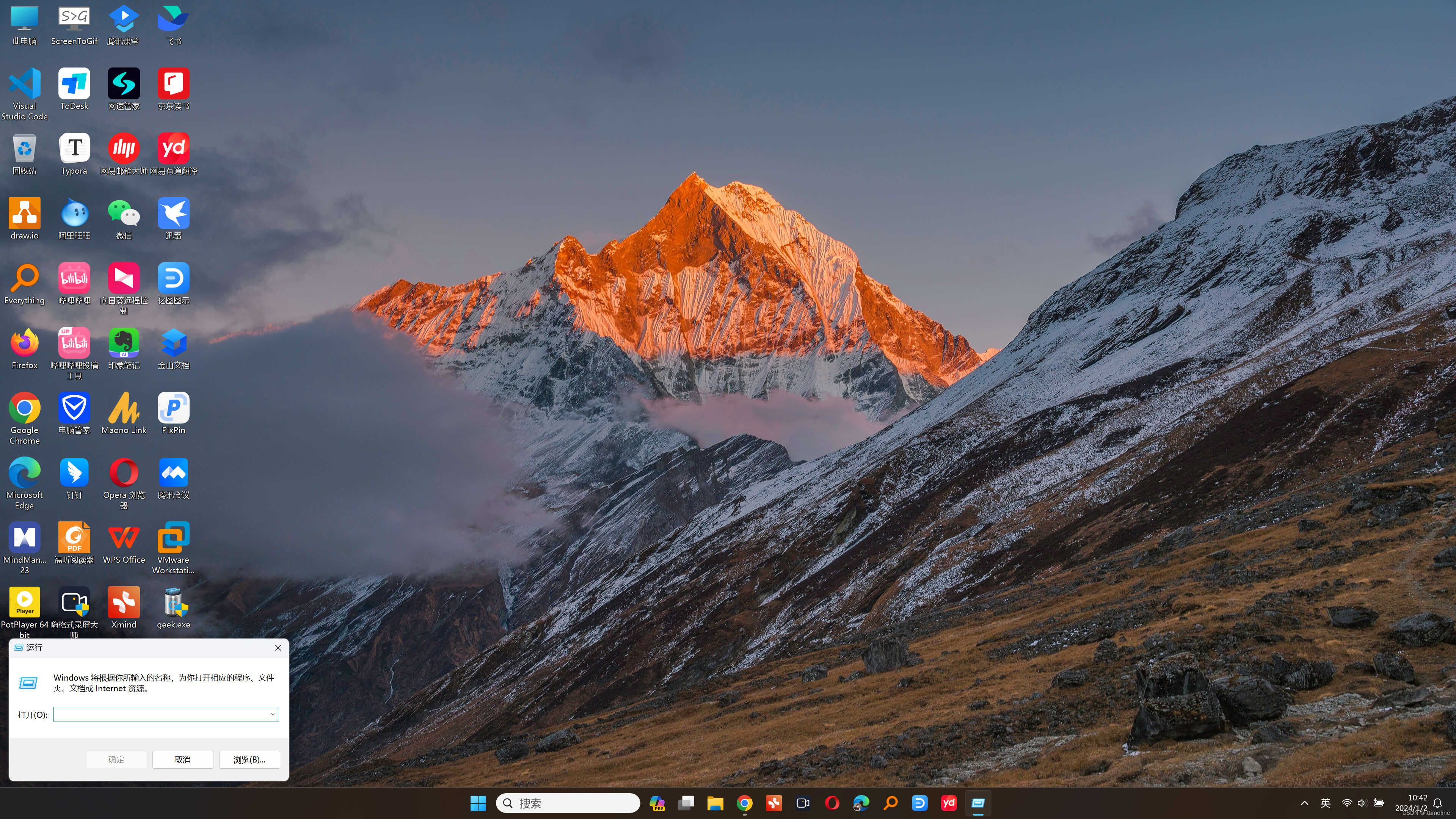The image size is (1456, 819).
Task: Select the 金山文档 desktop icon
Action: tap(174, 349)
